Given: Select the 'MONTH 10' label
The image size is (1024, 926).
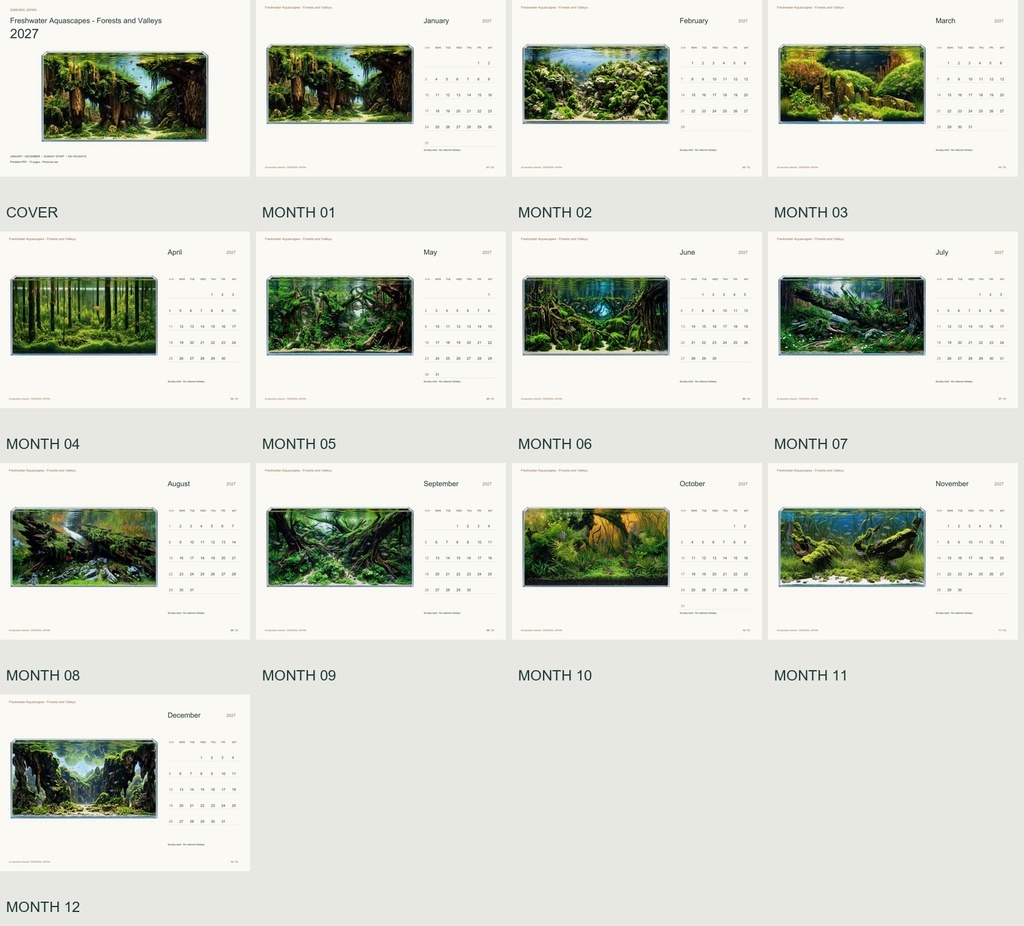Looking at the screenshot, I should pos(554,675).
